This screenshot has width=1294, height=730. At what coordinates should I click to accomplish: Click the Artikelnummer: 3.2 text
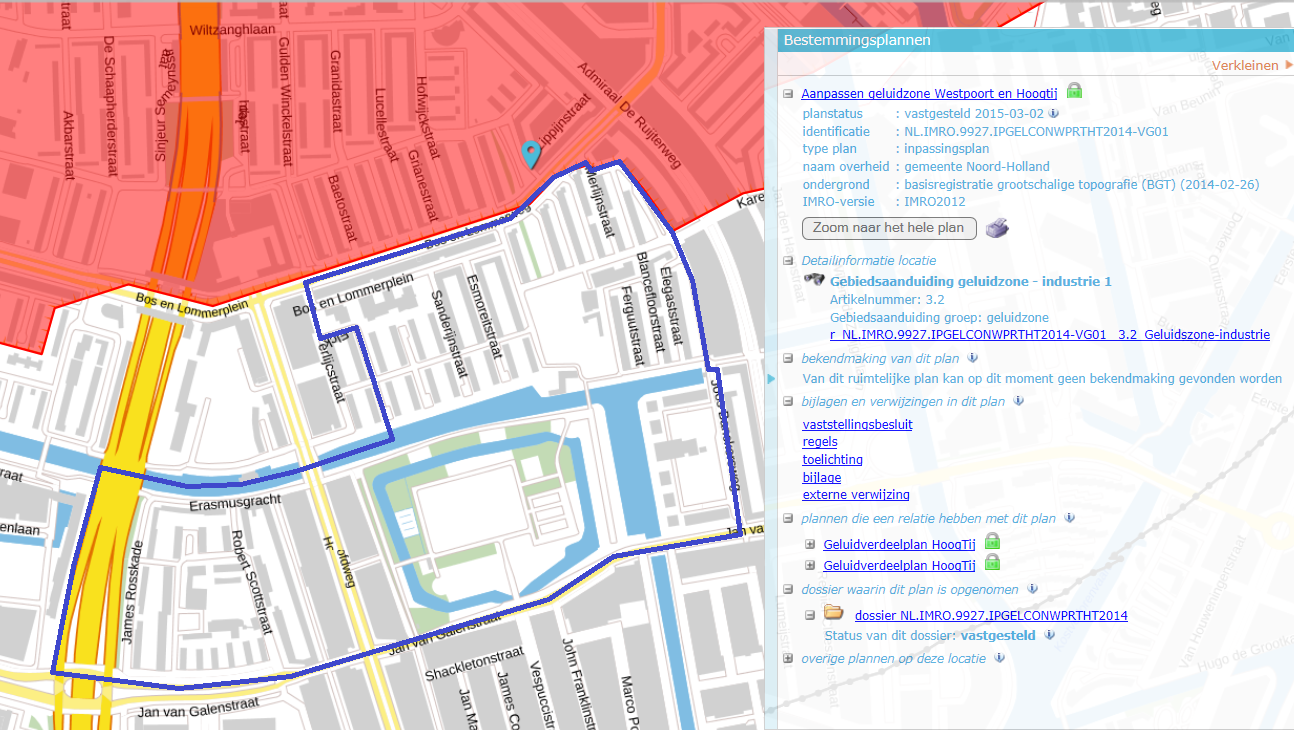887,299
